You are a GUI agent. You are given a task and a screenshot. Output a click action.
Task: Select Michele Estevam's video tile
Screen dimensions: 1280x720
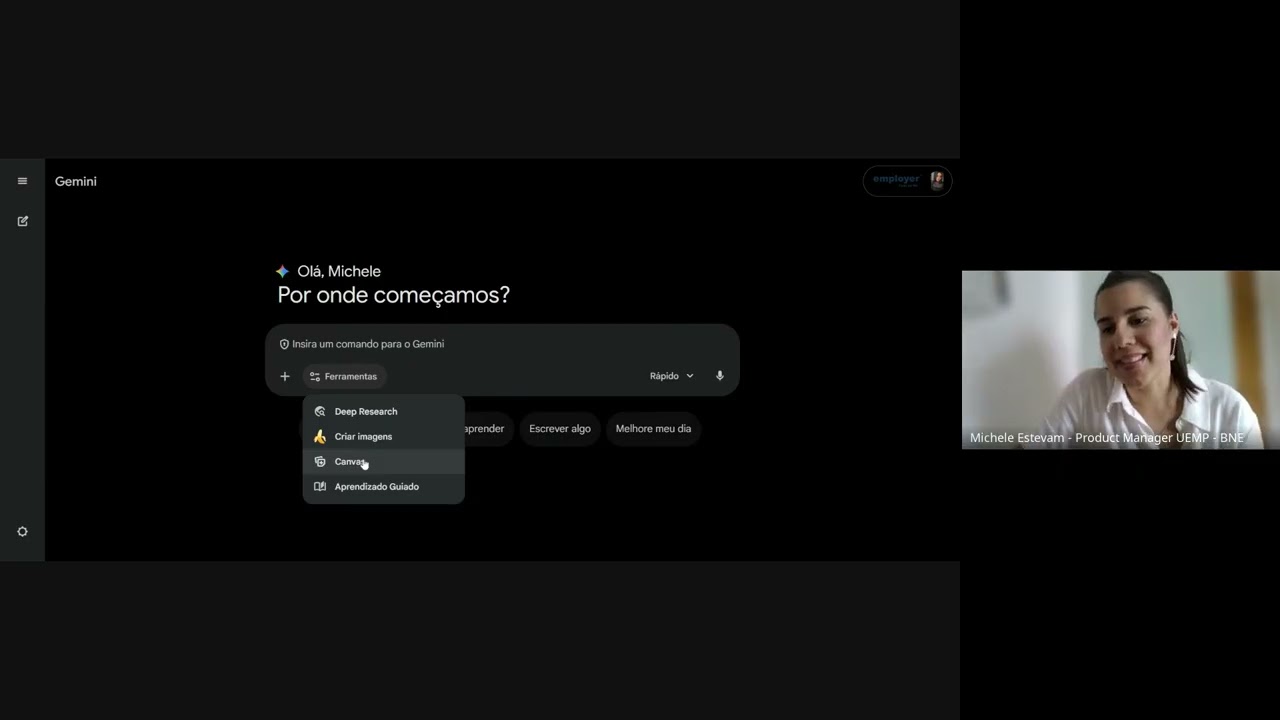coord(1120,360)
